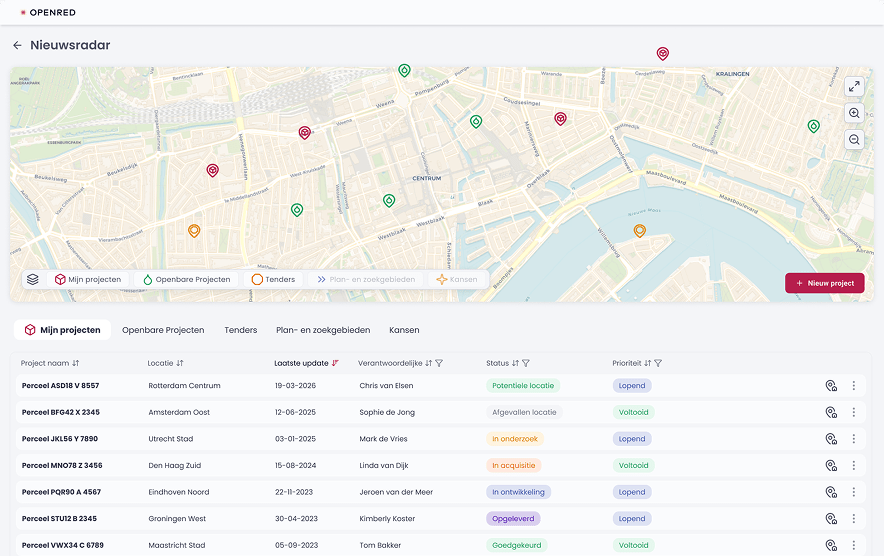The image size is (884, 556).
Task: Click the orange tender pin near Willemsbrug
Action: (x=639, y=230)
